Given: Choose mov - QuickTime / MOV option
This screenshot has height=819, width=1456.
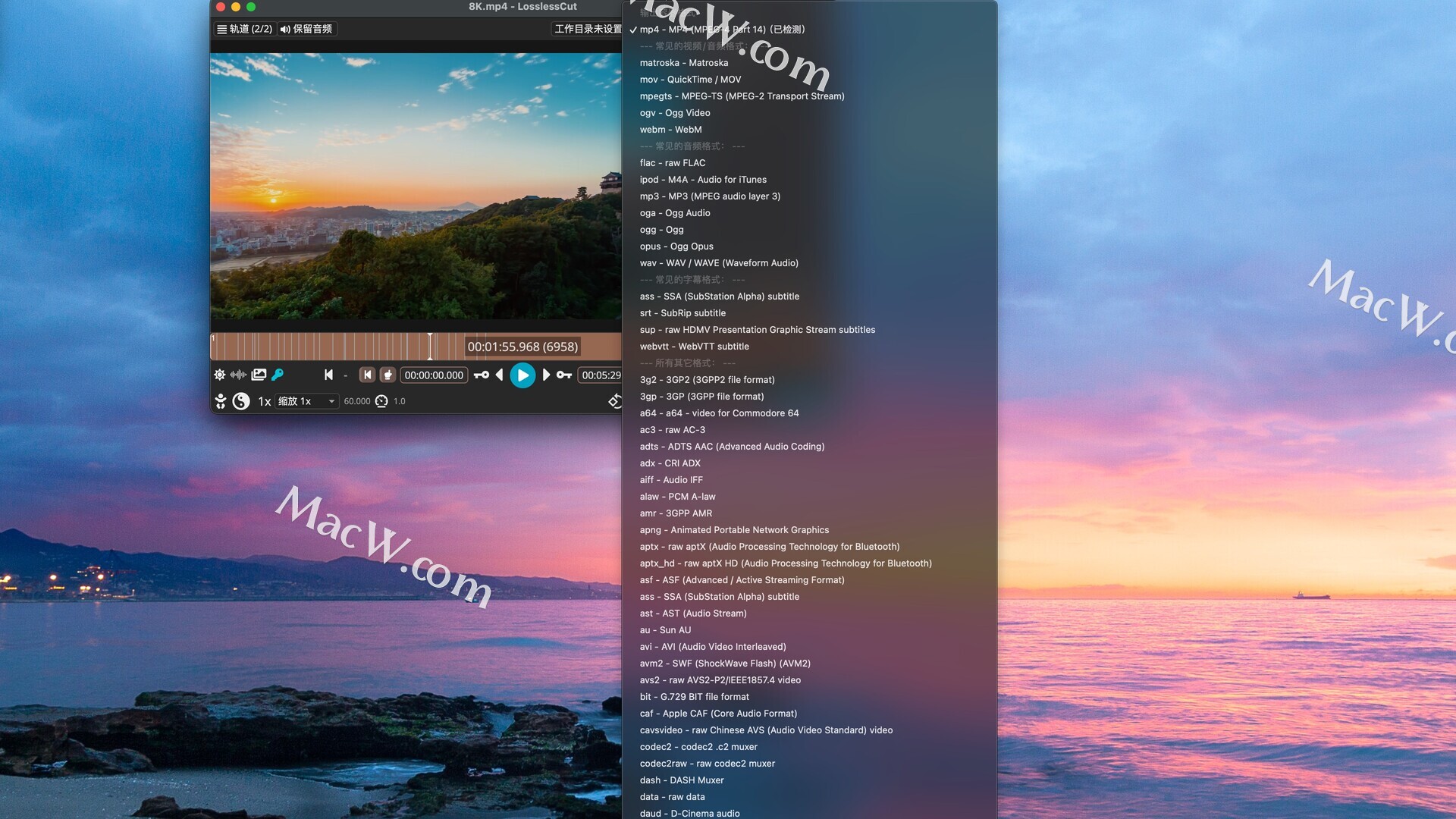Looking at the screenshot, I should (x=690, y=80).
